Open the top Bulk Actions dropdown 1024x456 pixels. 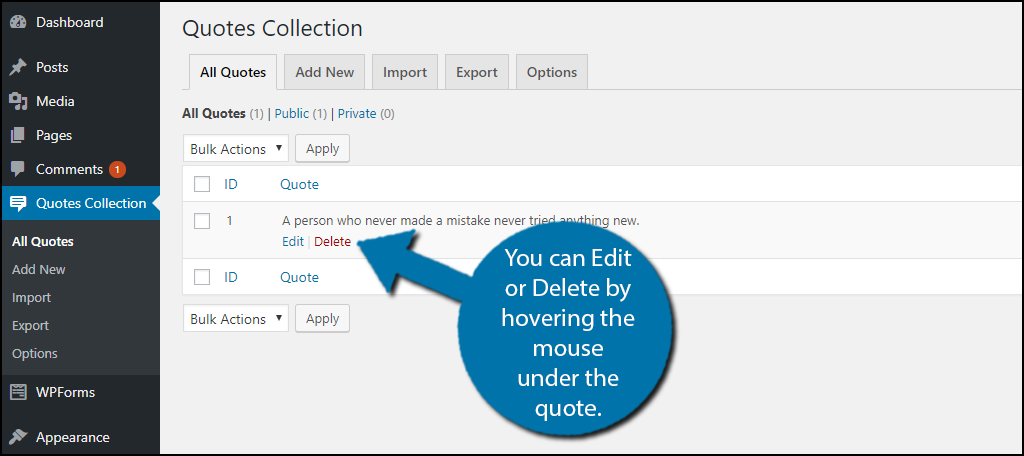pyautogui.click(x=236, y=149)
